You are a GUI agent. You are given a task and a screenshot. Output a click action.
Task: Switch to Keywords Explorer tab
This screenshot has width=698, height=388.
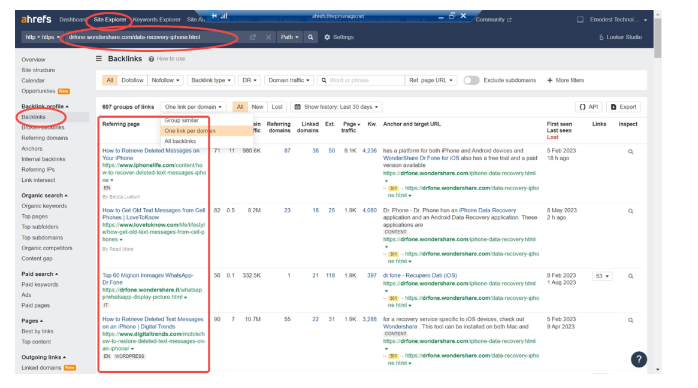coord(157,20)
